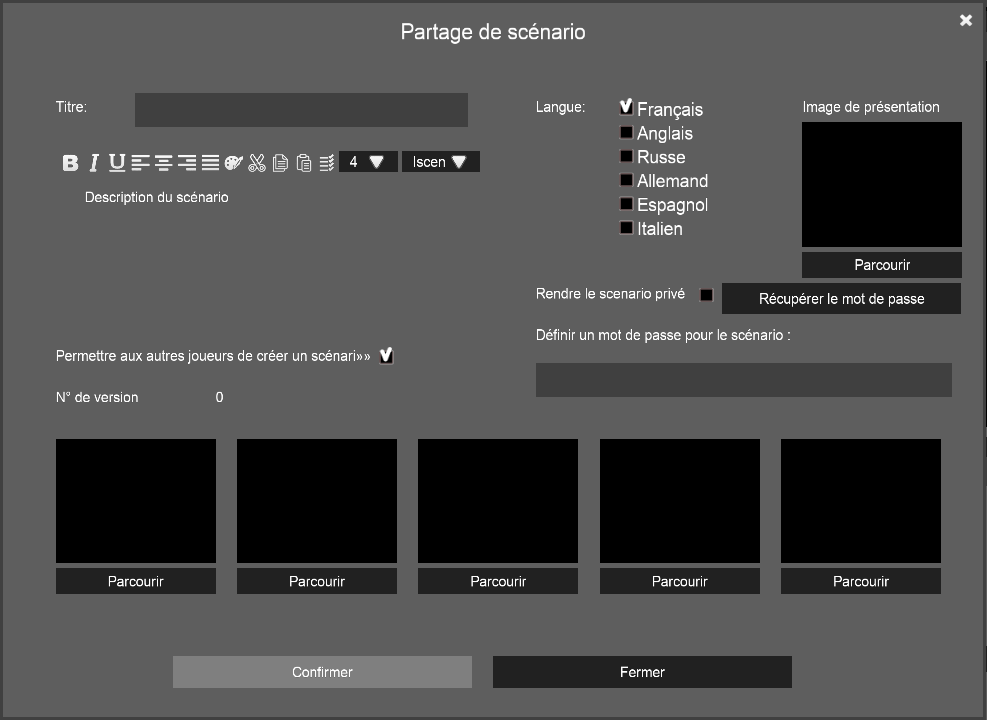The image size is (987, 720).
Task: Click the Titre input field
Action: pyautogui.click(x=301, y=110)
